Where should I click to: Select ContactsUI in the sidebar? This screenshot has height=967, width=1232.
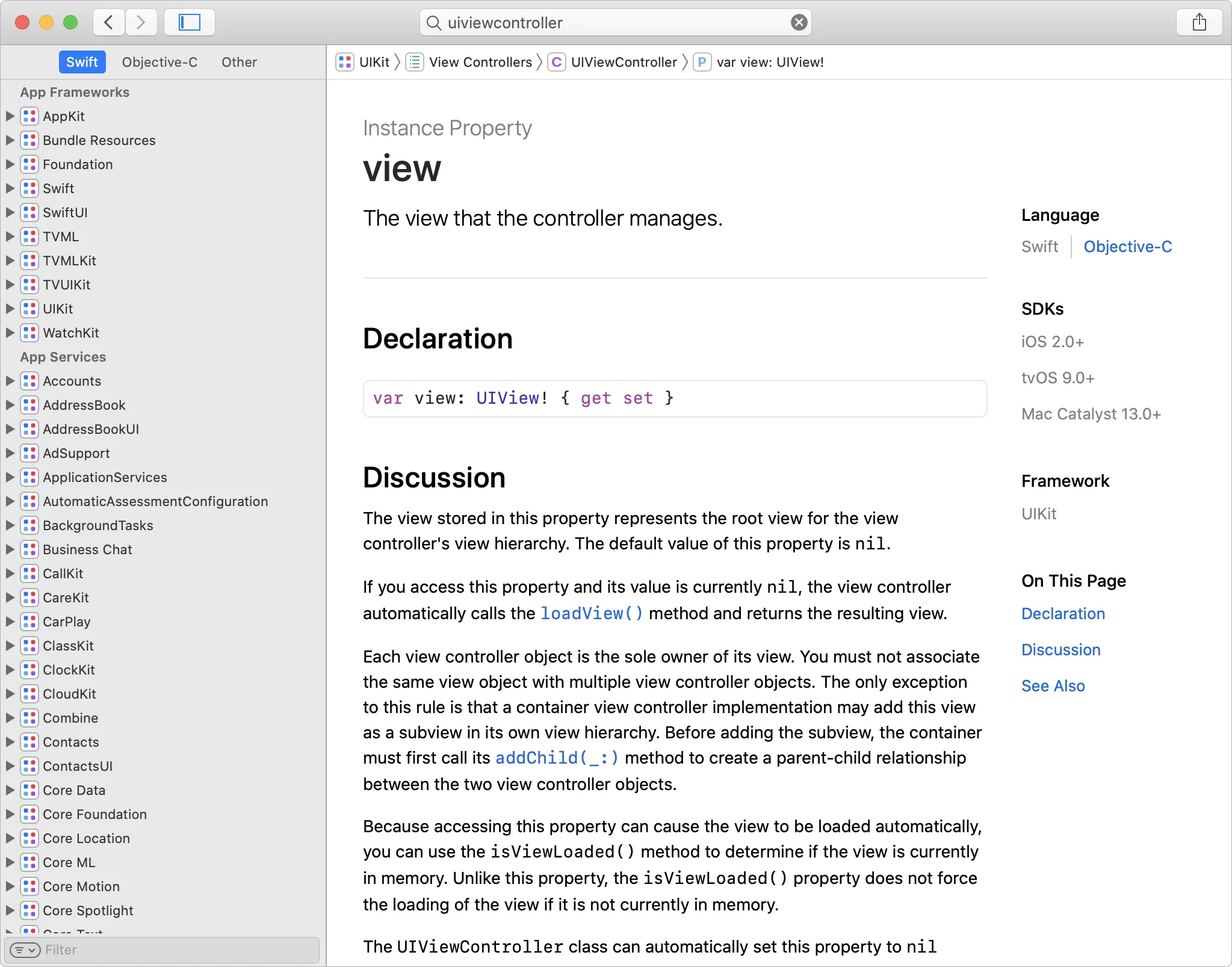[x=78, y=766]
